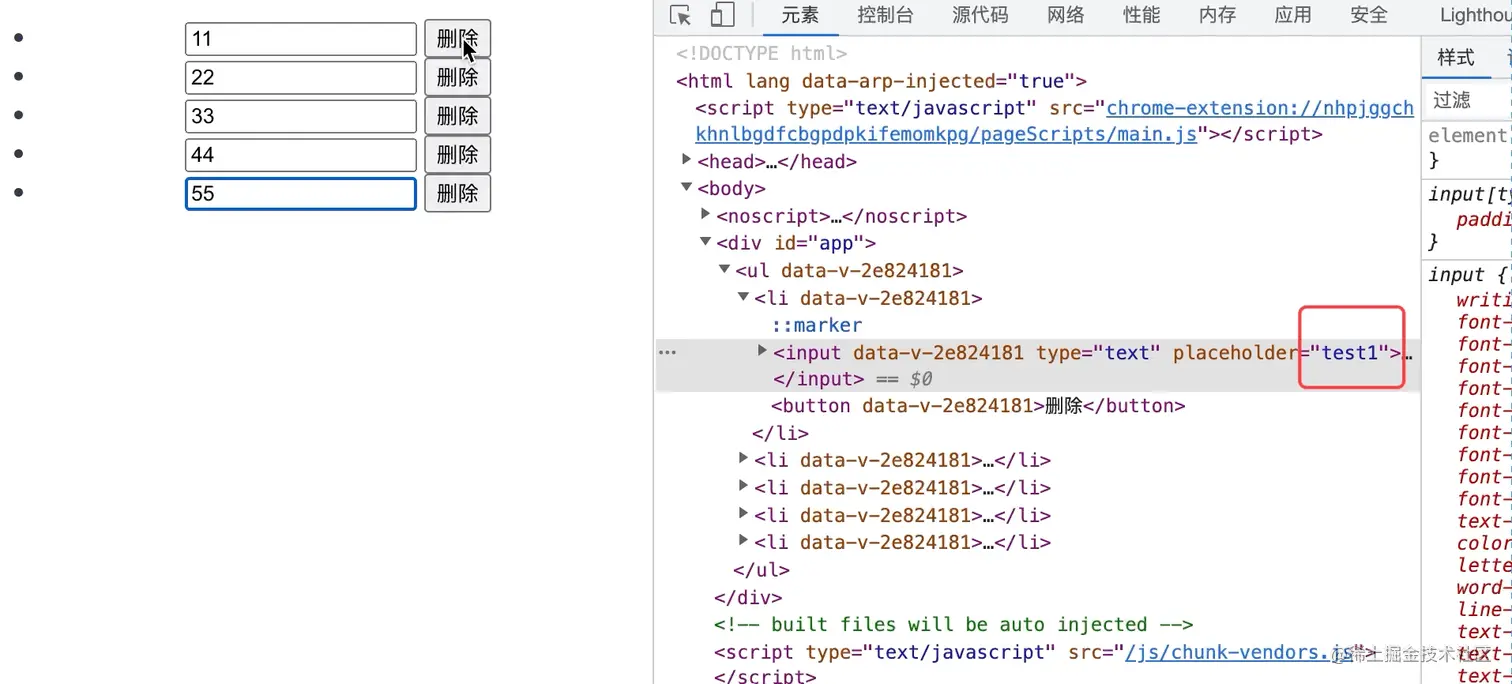Open the three-dot menu beside the highlighted input node

[x=667, y=351]
